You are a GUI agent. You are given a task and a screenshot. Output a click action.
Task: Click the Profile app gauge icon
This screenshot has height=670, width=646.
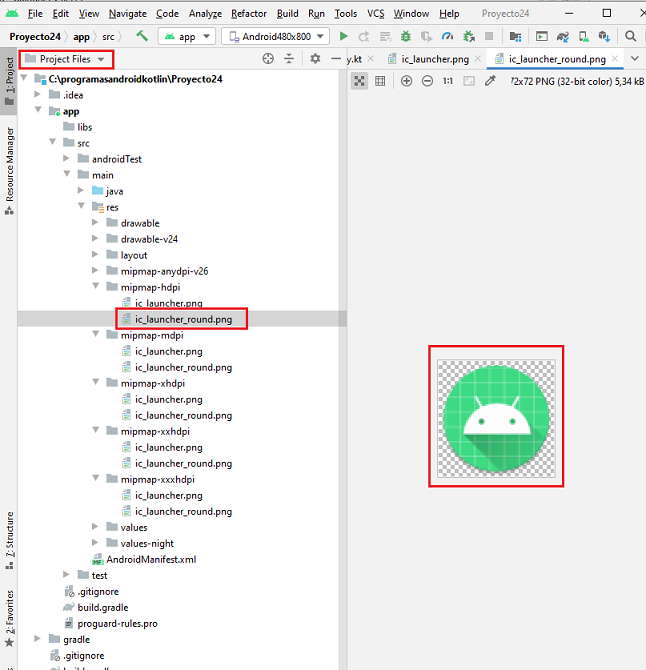click(x=447, y=36)
